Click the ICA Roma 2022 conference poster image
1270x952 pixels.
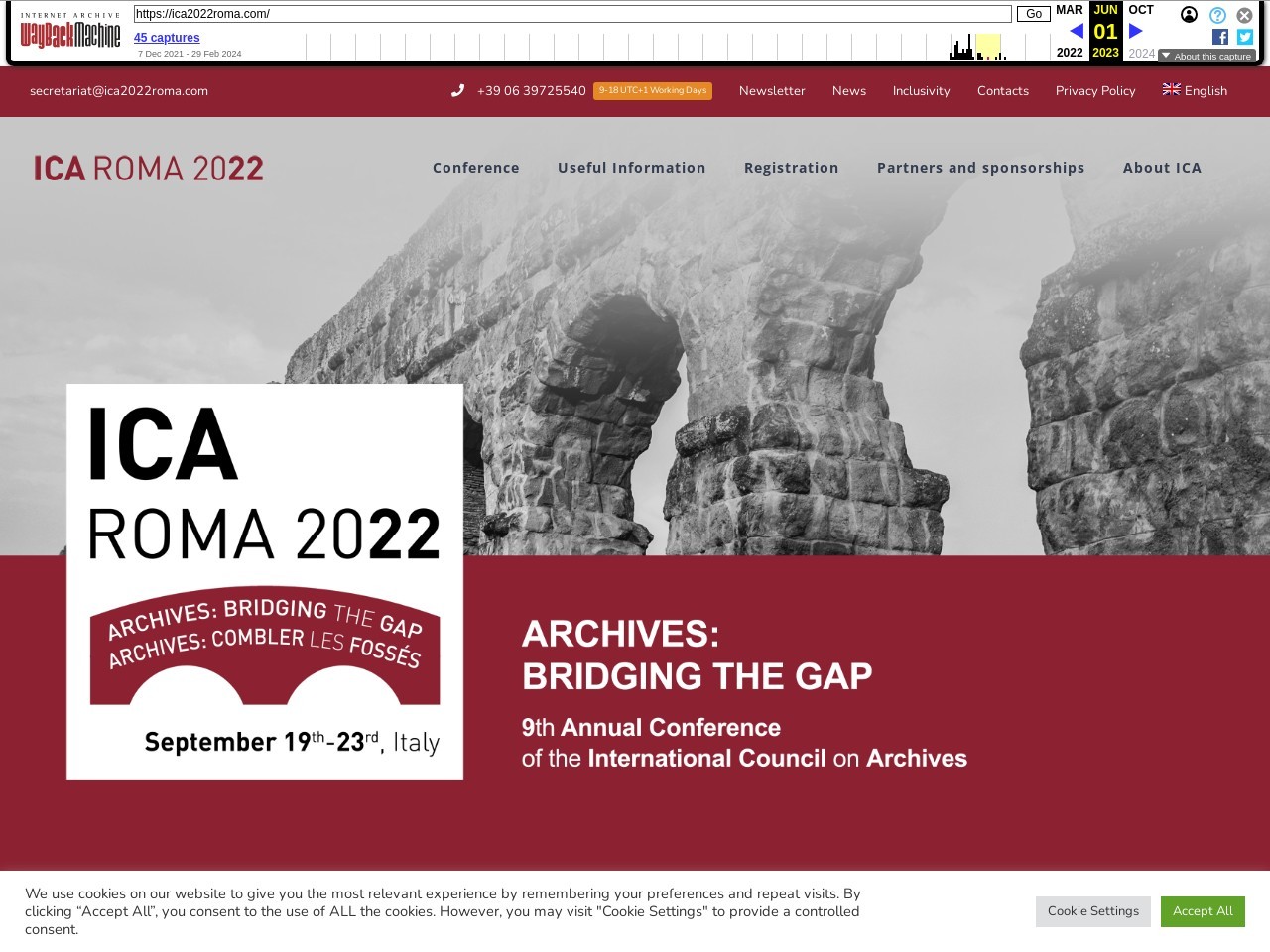tap(265, 582)
